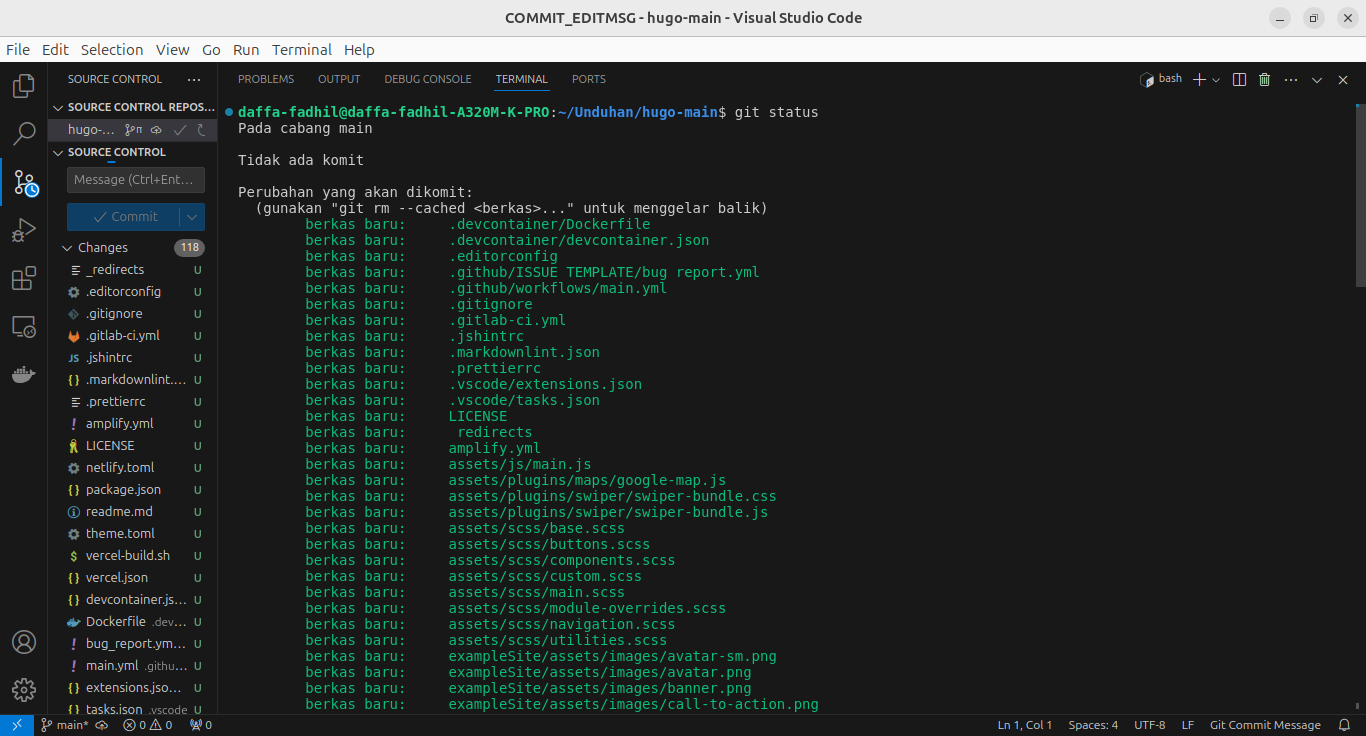
Task: Split the terminal panel
Action: click(1239, 79)
